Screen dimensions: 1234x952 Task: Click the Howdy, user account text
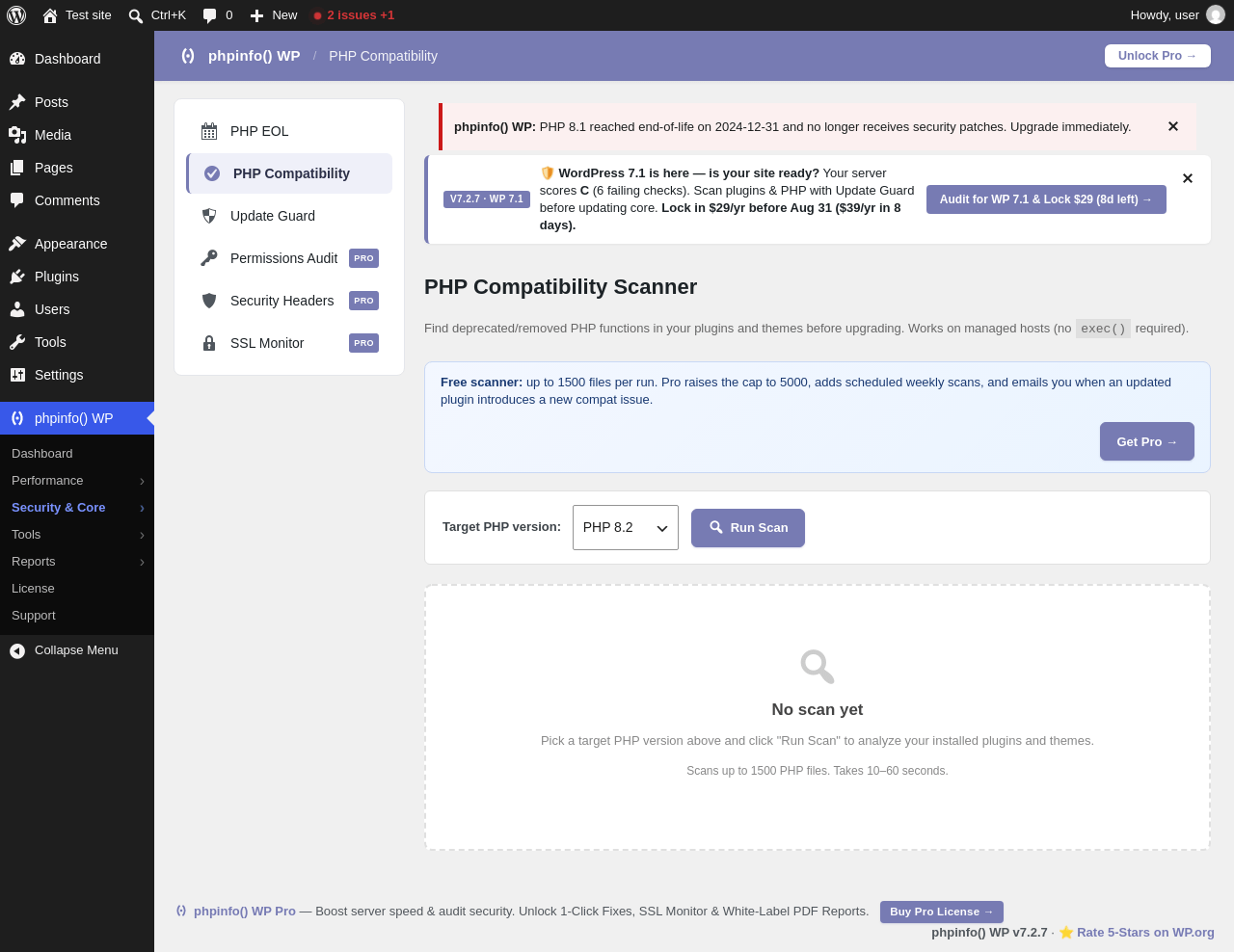pyautogui.click(x=1165, y=15)
